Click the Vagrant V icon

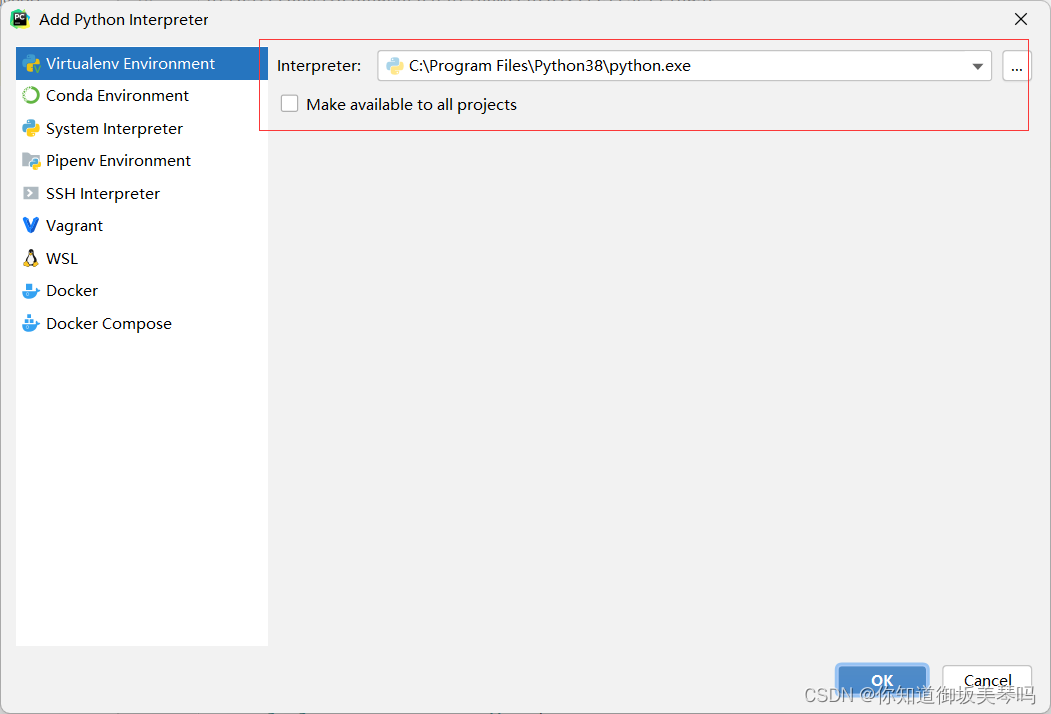tap(31, 225)
